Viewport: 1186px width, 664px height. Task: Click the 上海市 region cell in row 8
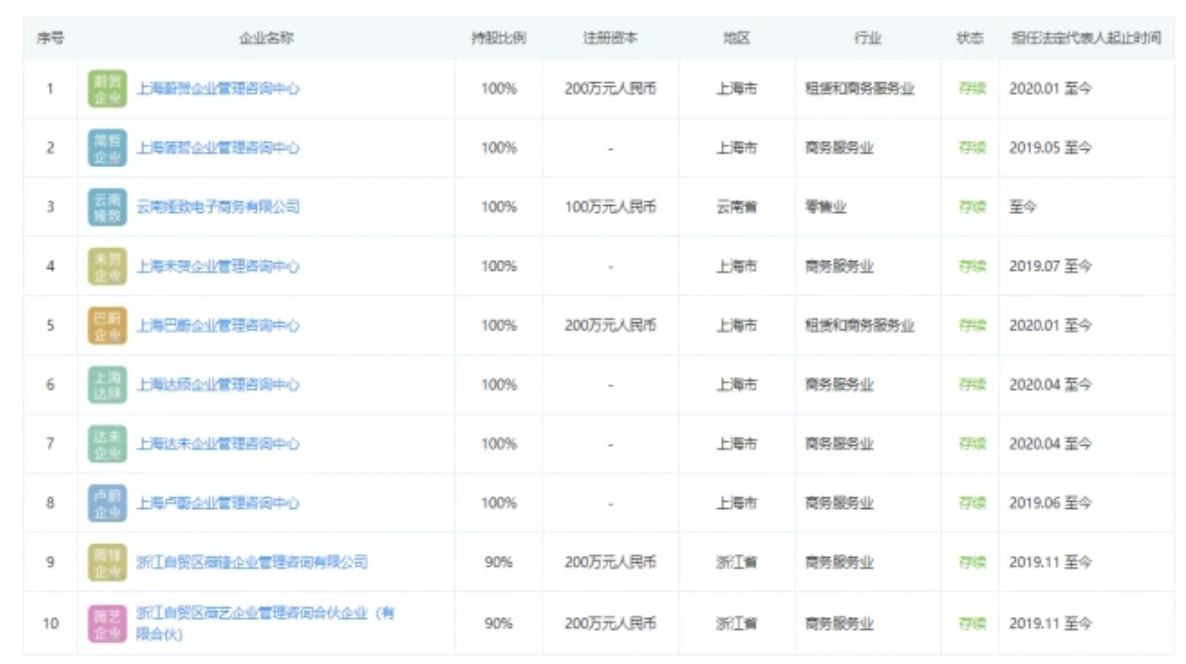(x=737, y=503)
